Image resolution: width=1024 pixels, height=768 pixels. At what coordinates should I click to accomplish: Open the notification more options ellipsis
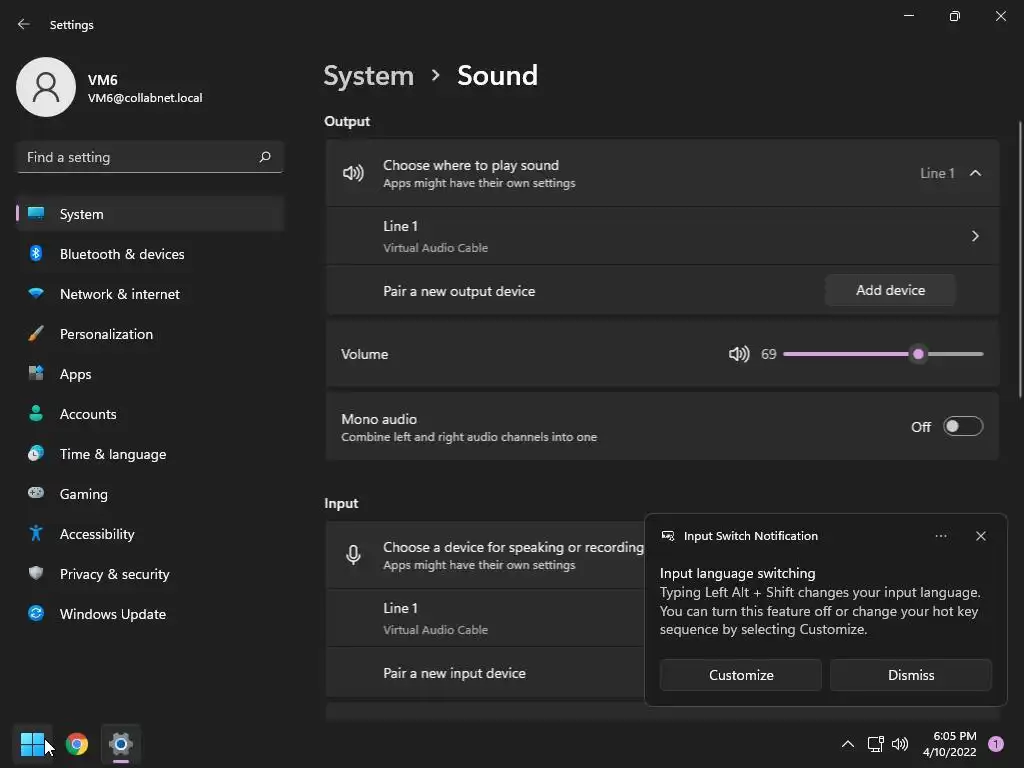(x=941, y=536)
